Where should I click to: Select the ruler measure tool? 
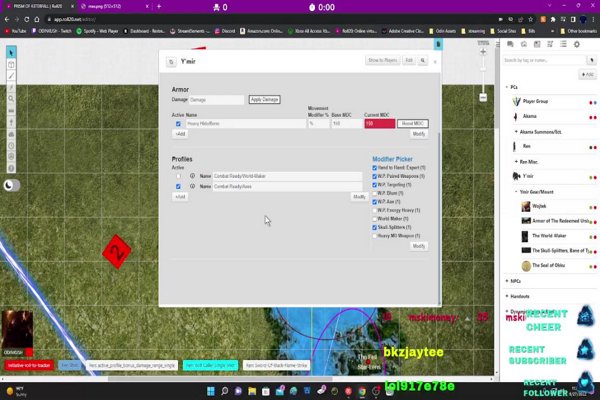[11, 111]
